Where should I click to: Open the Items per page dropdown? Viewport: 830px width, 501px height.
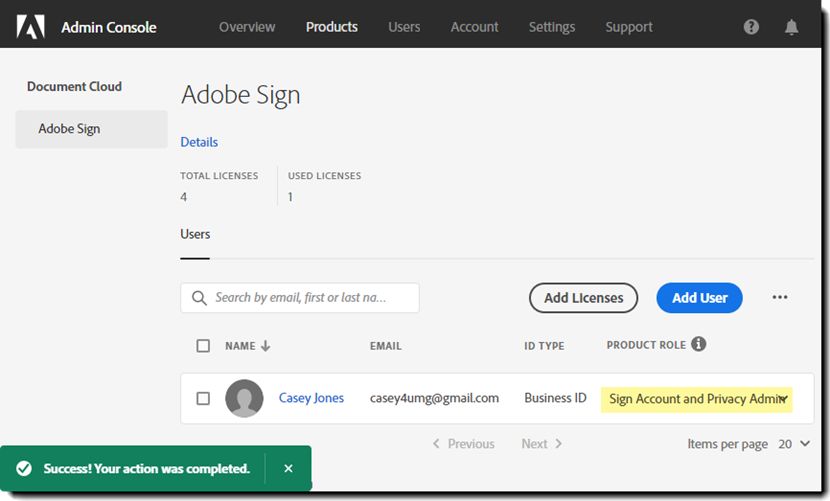tap(794, 444)
